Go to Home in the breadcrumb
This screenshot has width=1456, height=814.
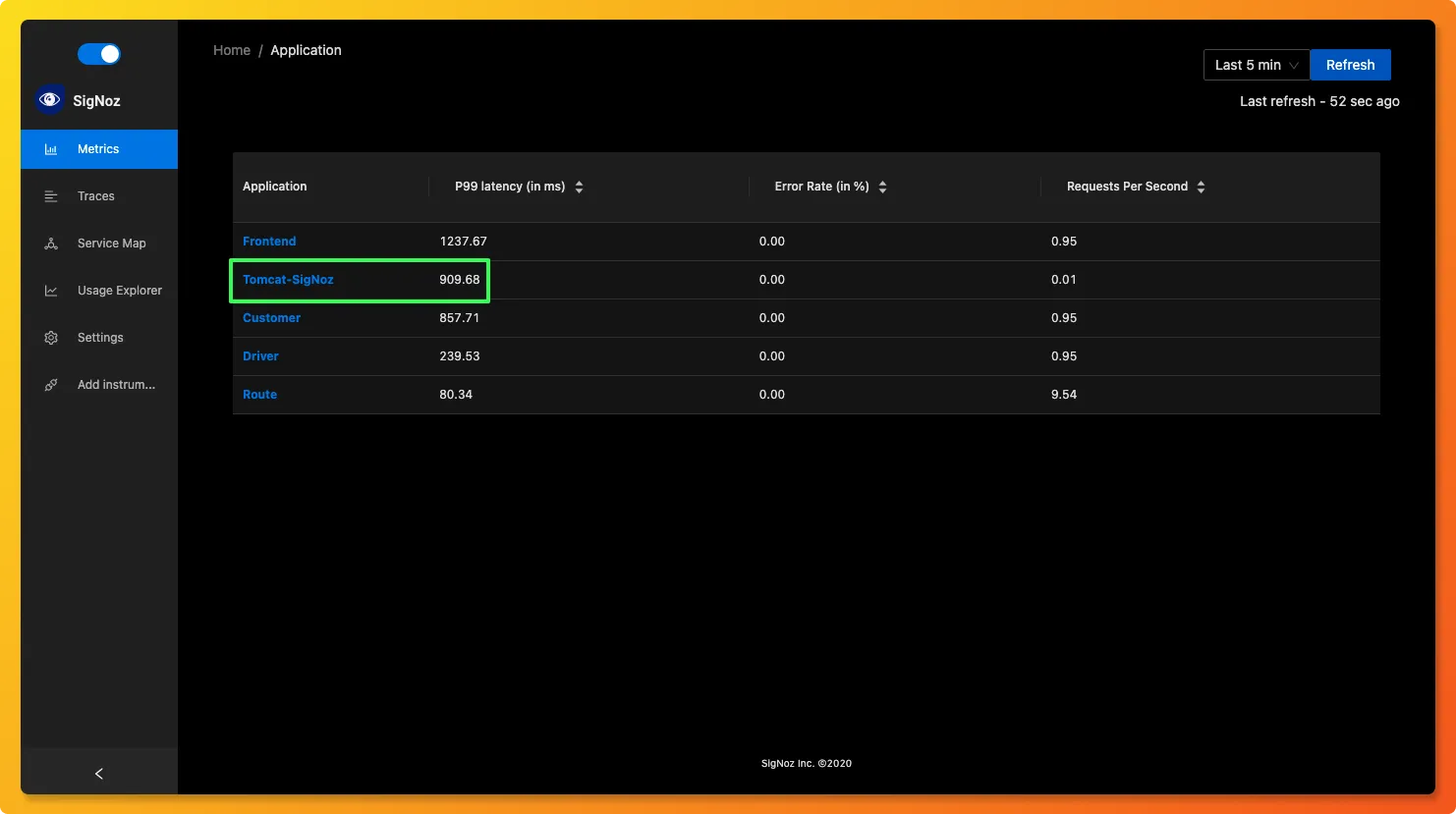point(232,50)
